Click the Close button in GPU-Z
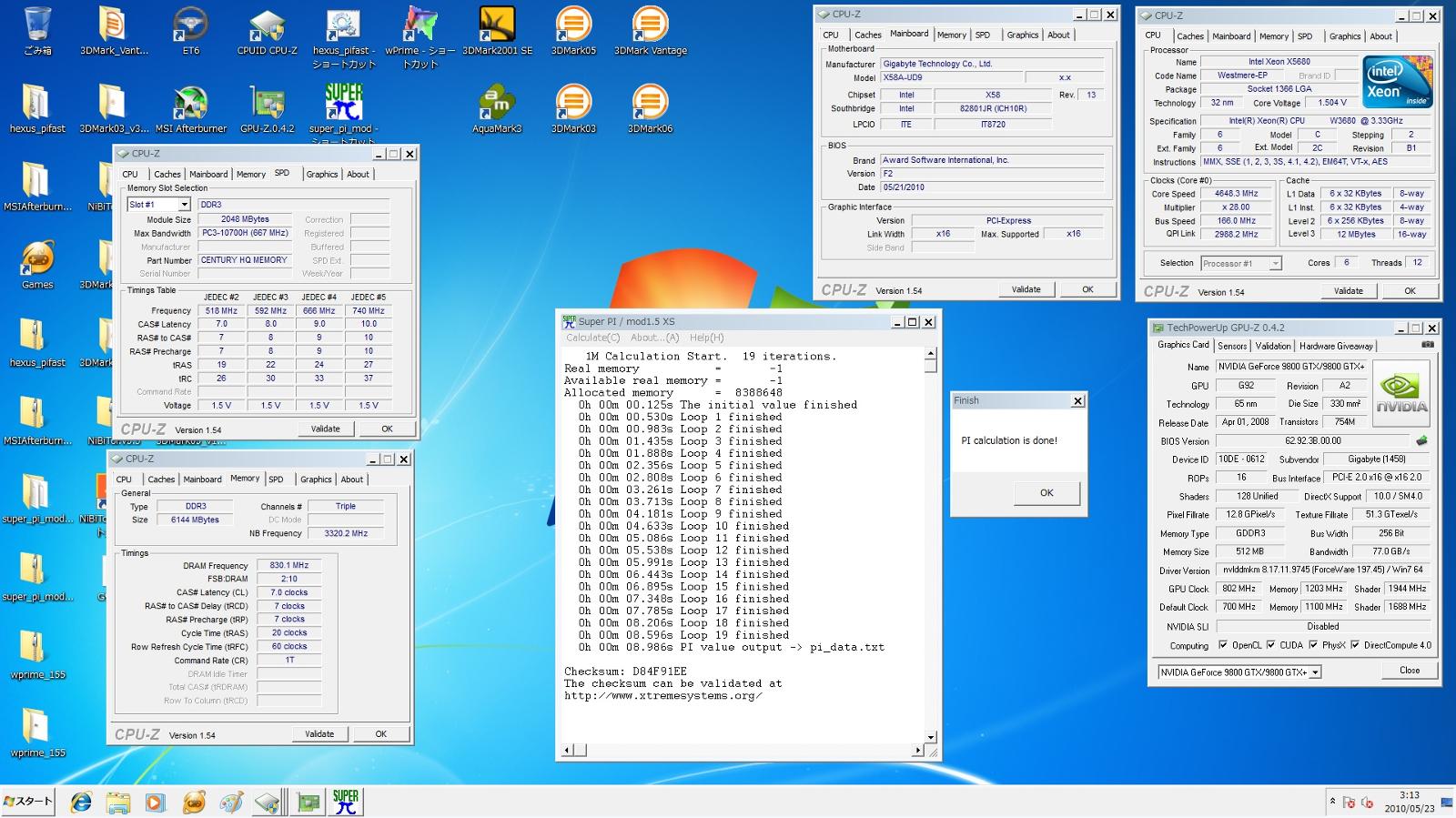This screenshot has height=818, width=1456. (x=1410, y=670)
